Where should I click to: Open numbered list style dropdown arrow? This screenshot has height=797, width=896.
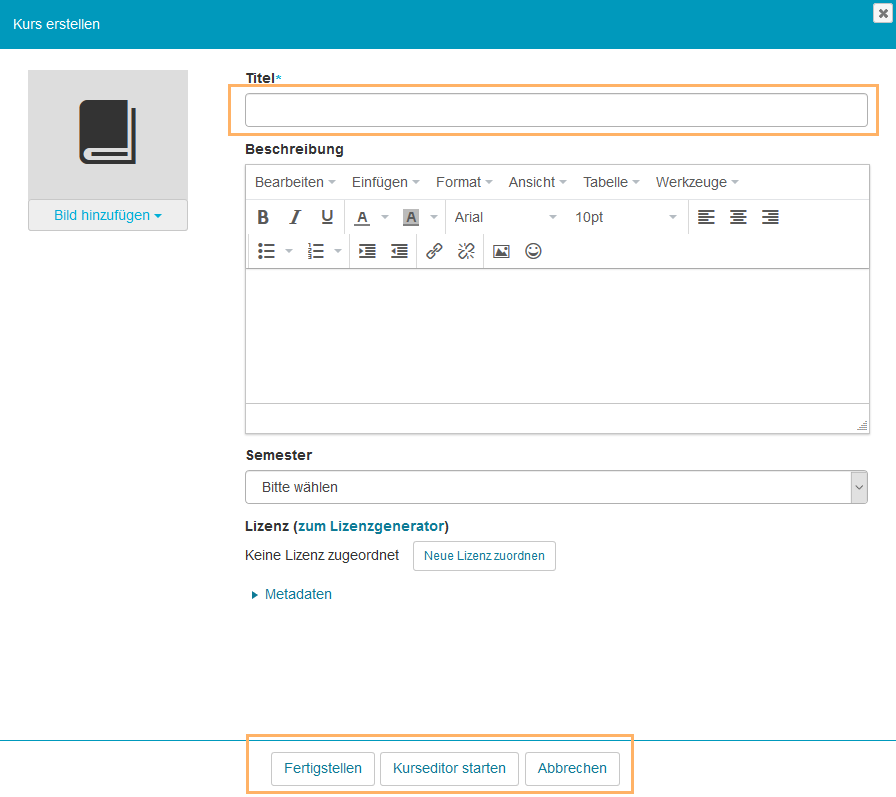(x=338, y=251)
